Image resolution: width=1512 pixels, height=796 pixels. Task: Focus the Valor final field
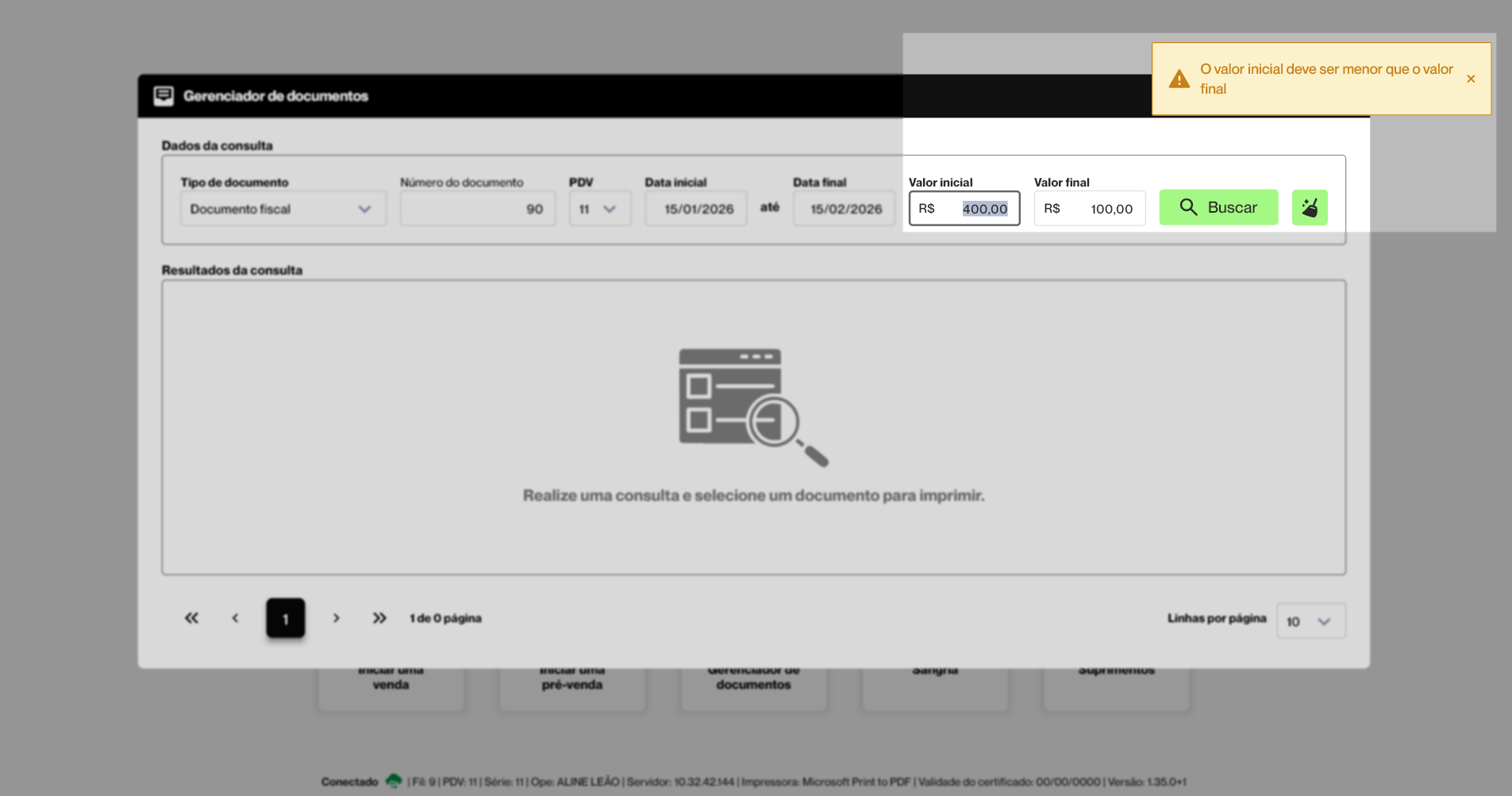(1090, 208)
